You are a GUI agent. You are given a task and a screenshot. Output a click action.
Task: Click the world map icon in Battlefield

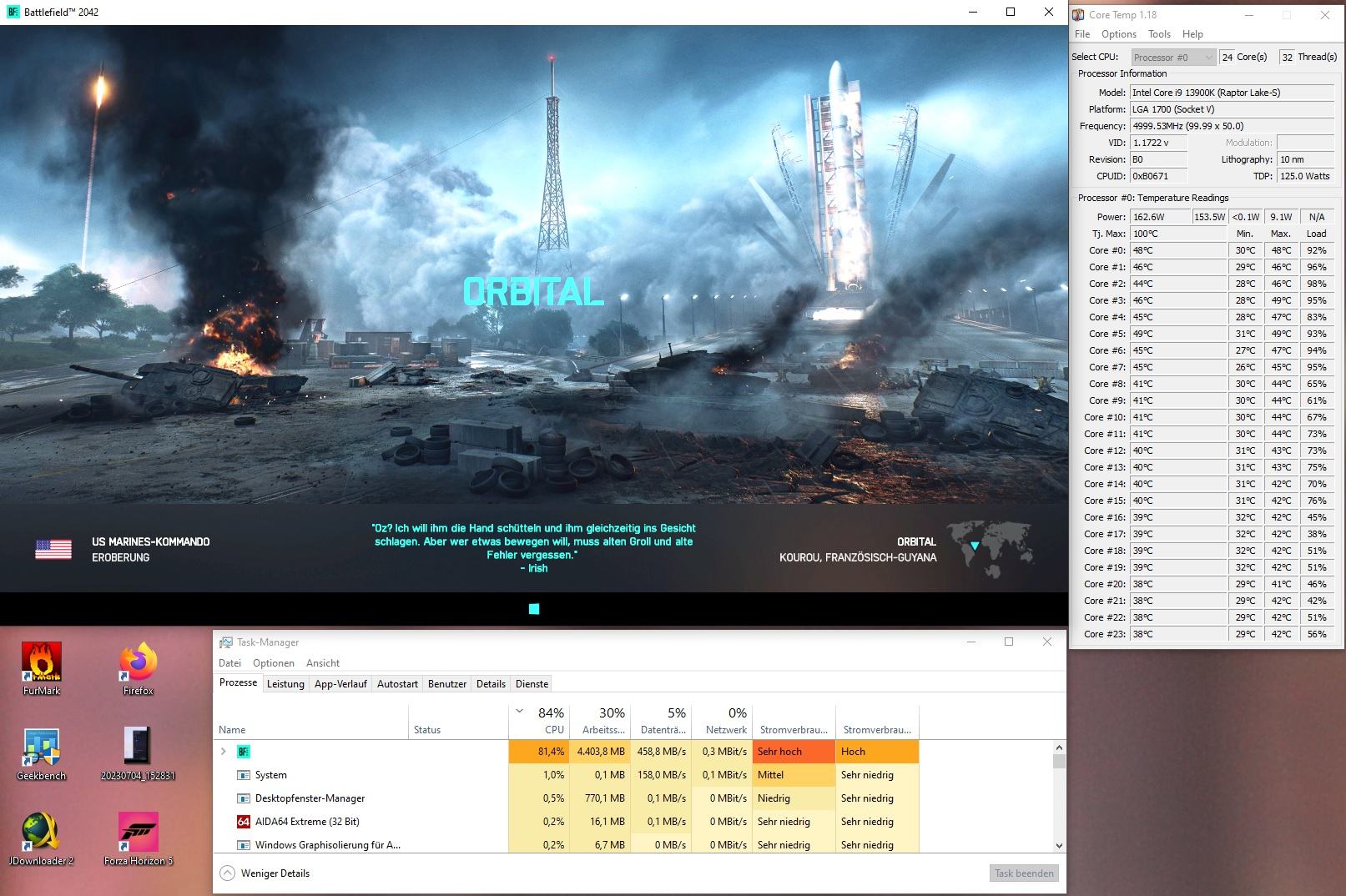point(991,549)
